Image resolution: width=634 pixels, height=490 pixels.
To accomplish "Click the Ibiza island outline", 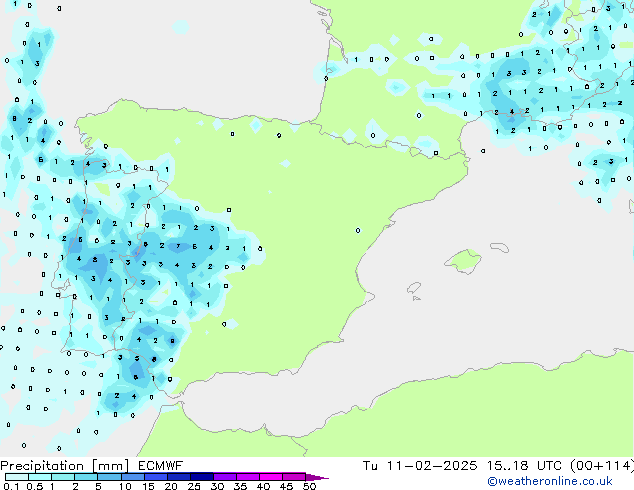I will 414,288.
